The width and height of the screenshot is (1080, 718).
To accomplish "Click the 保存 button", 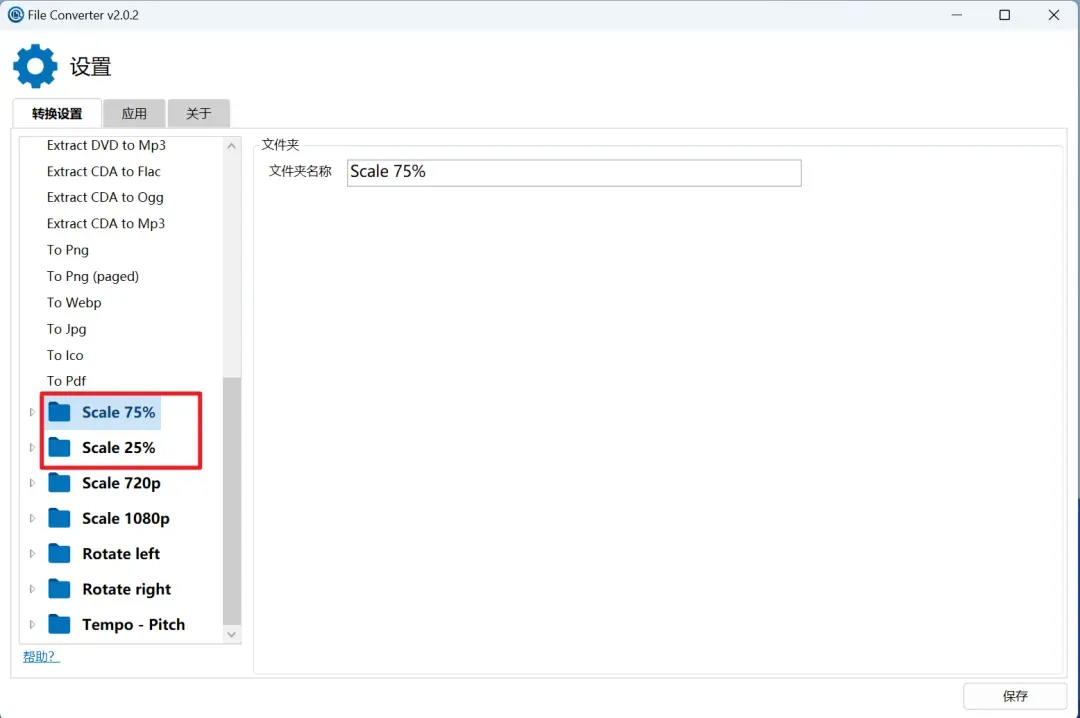I will tap(1015, 696).
